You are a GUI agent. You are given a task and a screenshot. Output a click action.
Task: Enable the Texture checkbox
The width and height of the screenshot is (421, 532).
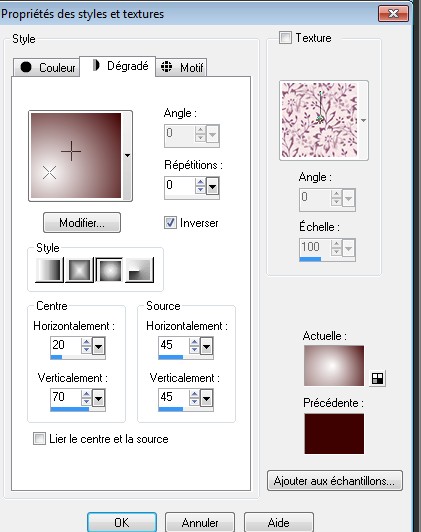[x=285, y=37]
